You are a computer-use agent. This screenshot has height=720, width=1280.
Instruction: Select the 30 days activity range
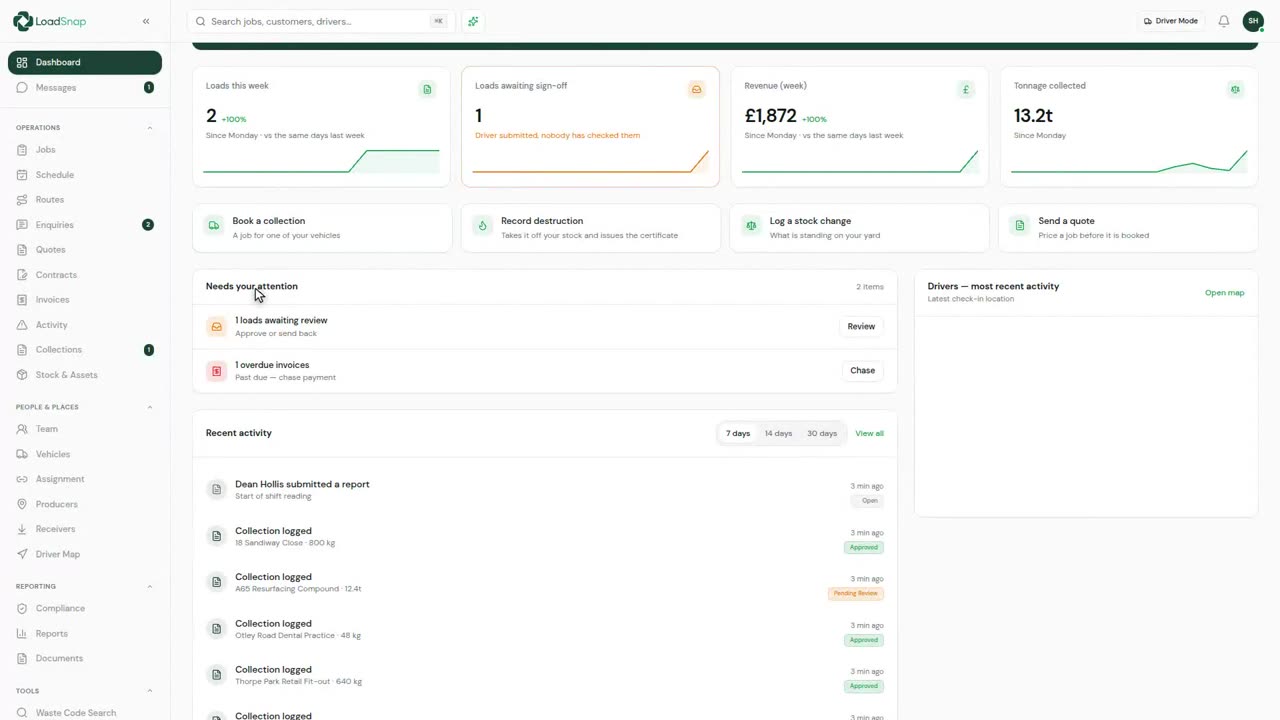pyautogui.click(x=822, y=433)
